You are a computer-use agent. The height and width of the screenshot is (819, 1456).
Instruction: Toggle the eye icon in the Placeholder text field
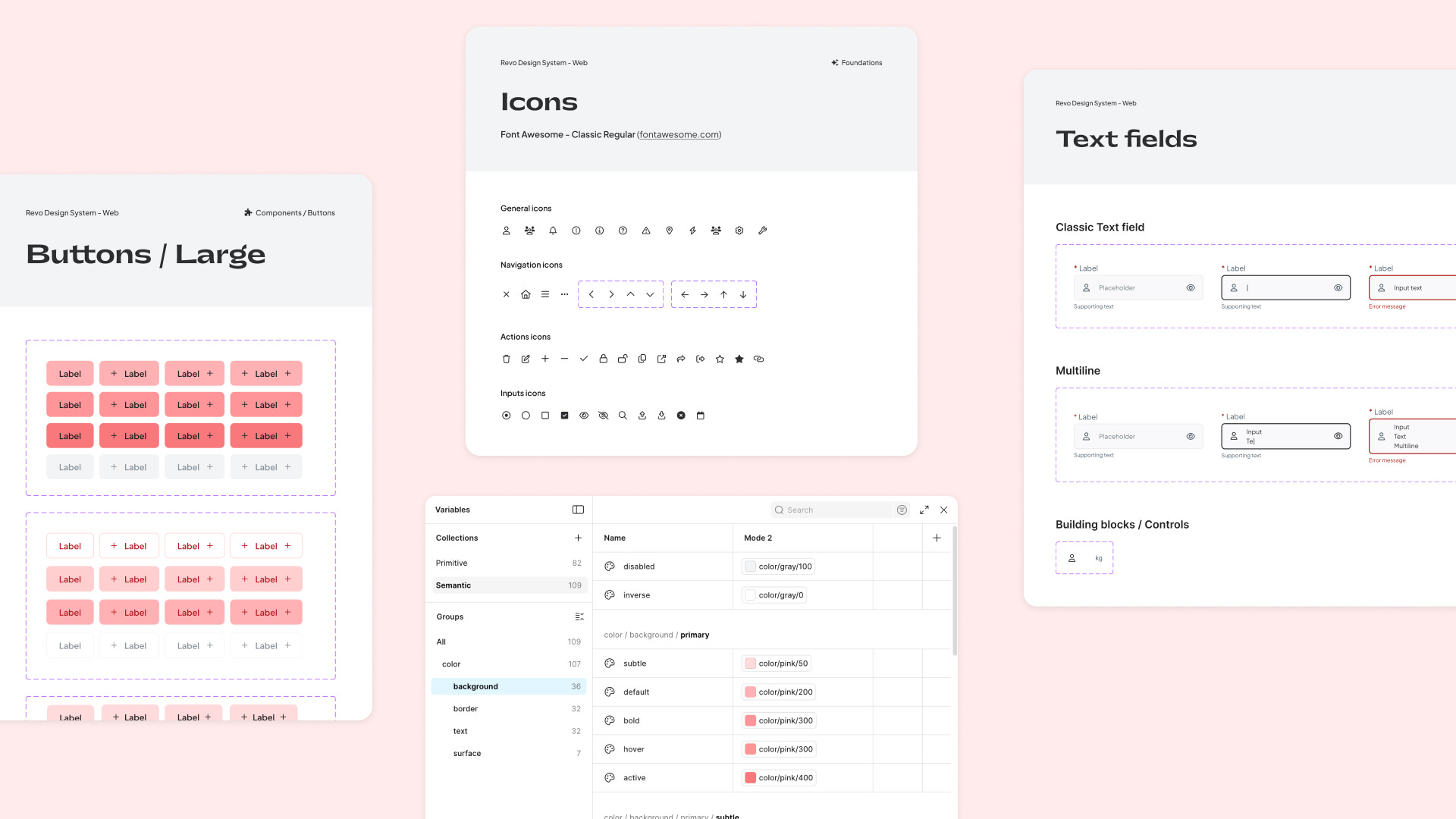pos(1191,287)
